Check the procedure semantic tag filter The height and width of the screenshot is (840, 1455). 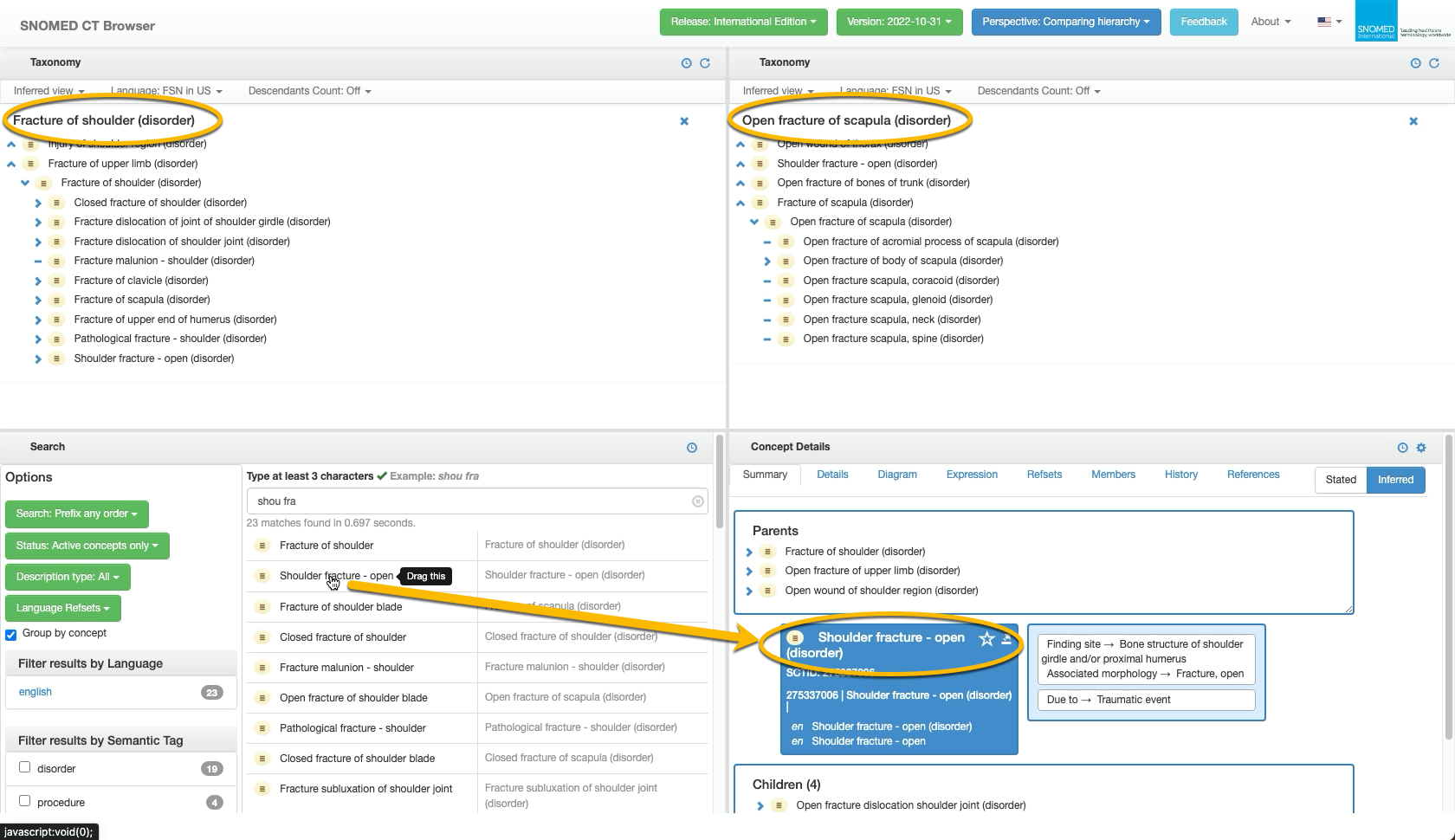tap(24, 801)
